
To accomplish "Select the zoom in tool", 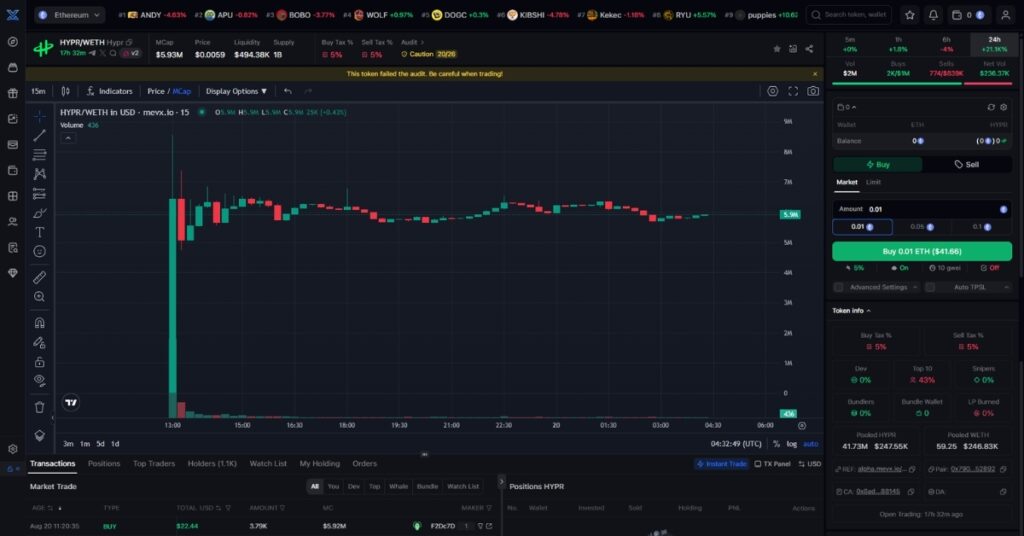I will (x=39, y=296).
